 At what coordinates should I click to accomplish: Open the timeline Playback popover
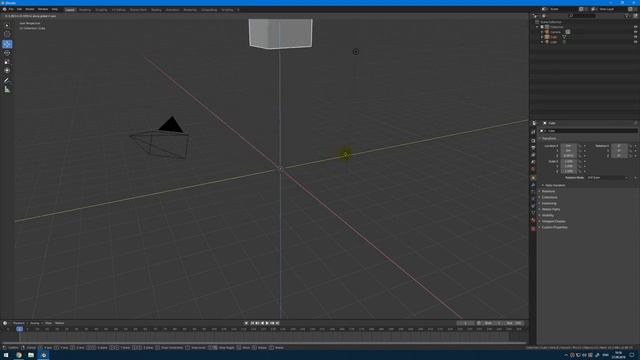pos(19,323)
